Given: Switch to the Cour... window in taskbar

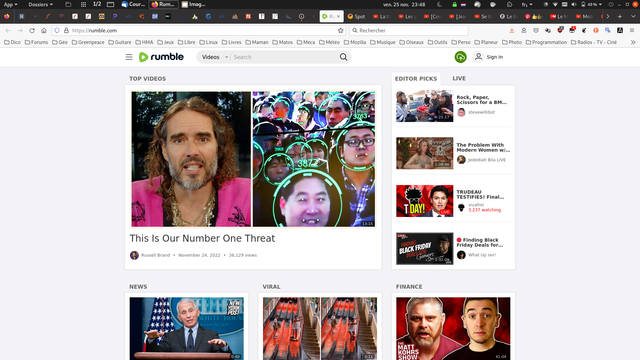Looking at the screenshot, I should click(133, 4).
